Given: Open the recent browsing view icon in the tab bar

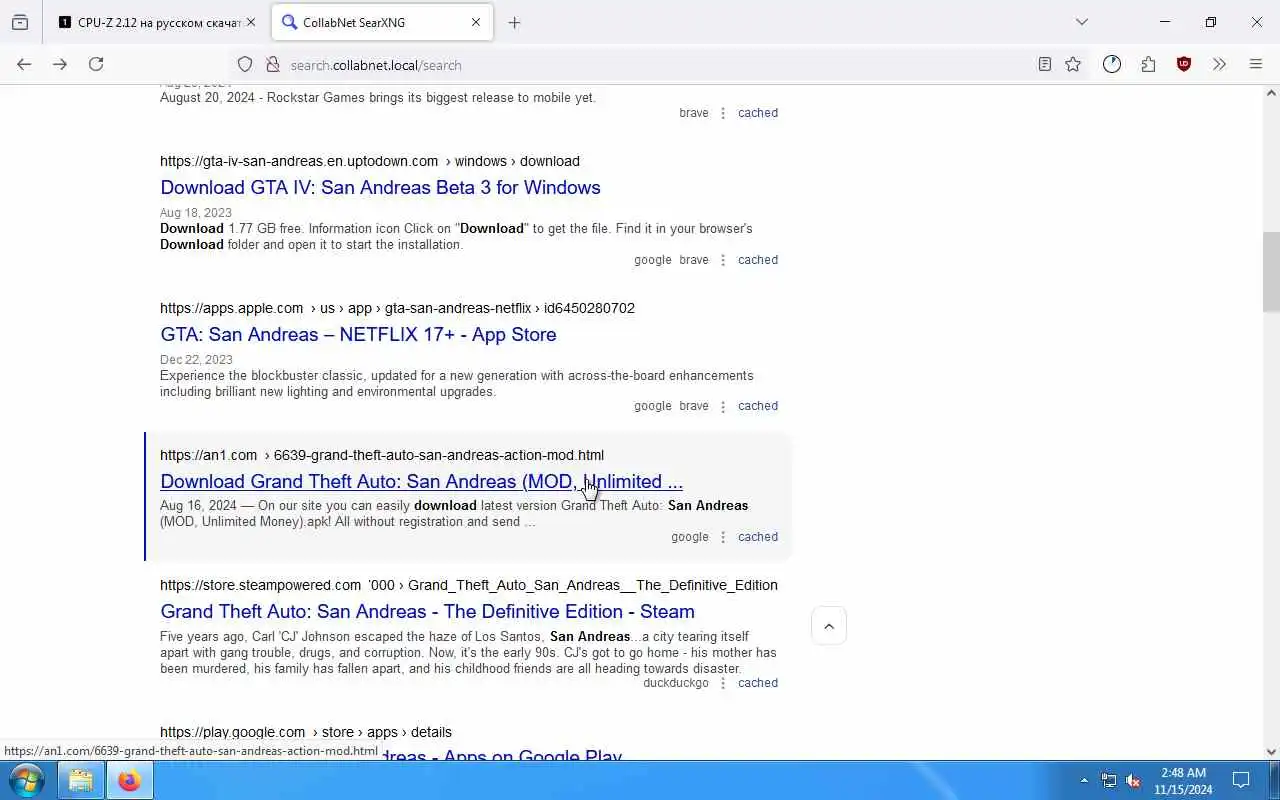Looking at the screenshot, I should coord(20,22).
